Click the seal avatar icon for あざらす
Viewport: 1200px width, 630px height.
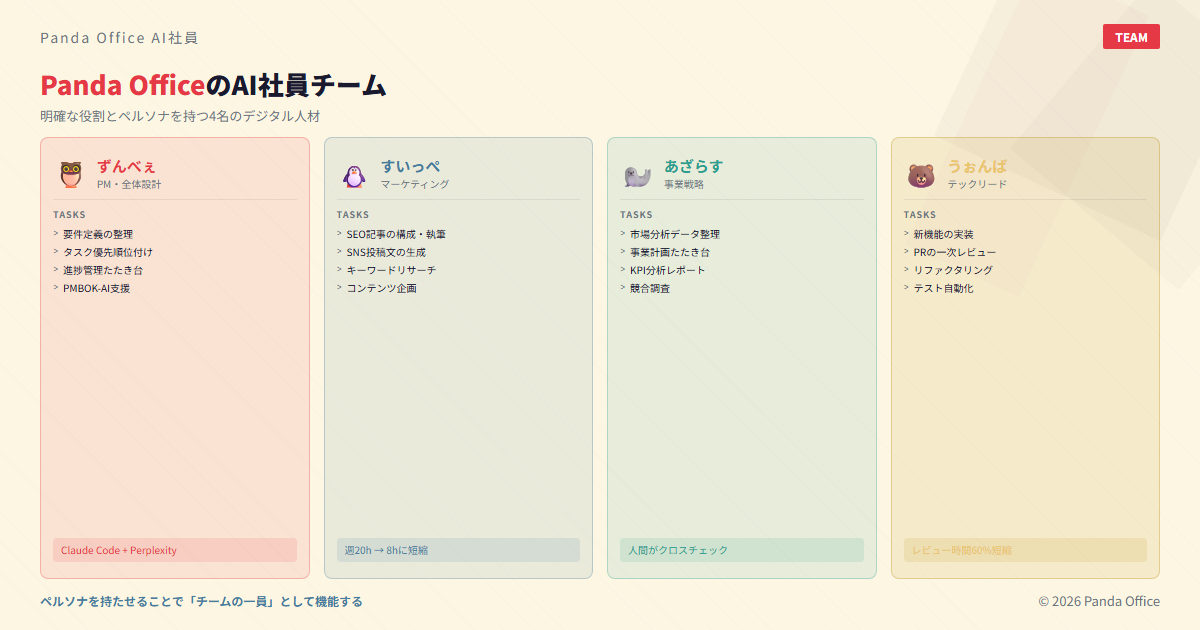(x=638, y=175)
